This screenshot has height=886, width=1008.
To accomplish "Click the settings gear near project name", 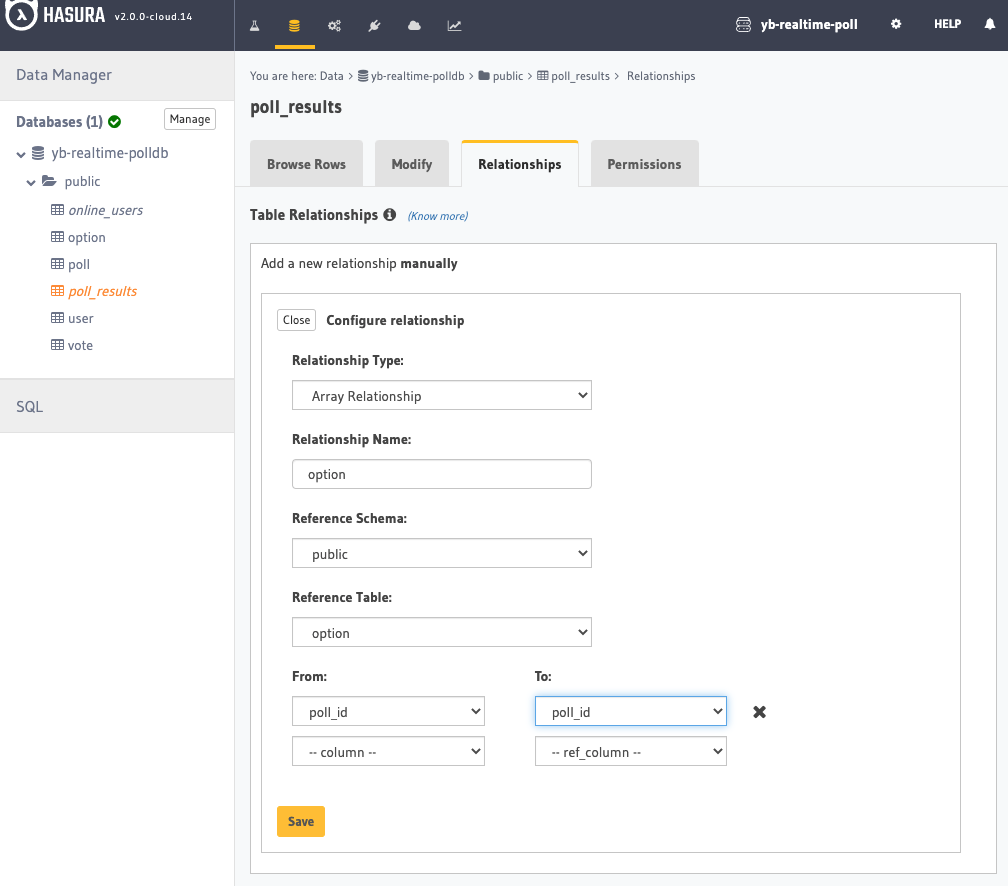I will (896, 24).
